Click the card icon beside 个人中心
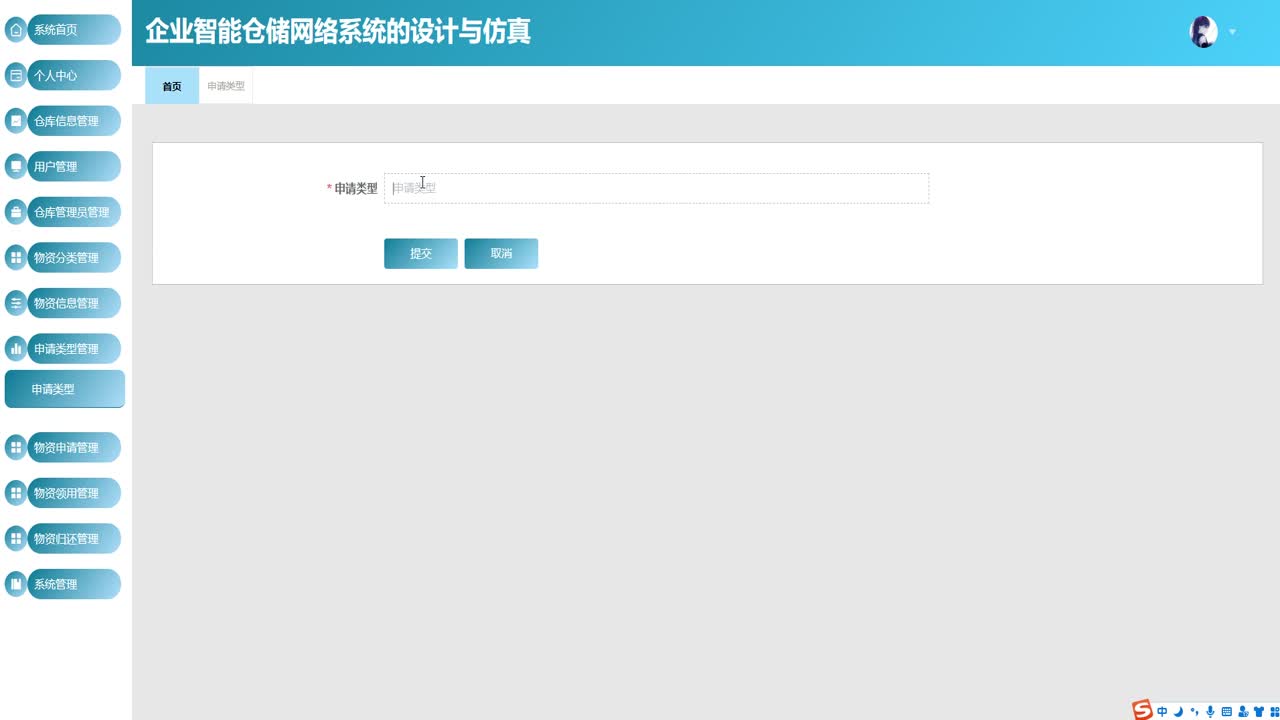This screenshot has height=720, width=1280. click(x=16, y=75)
